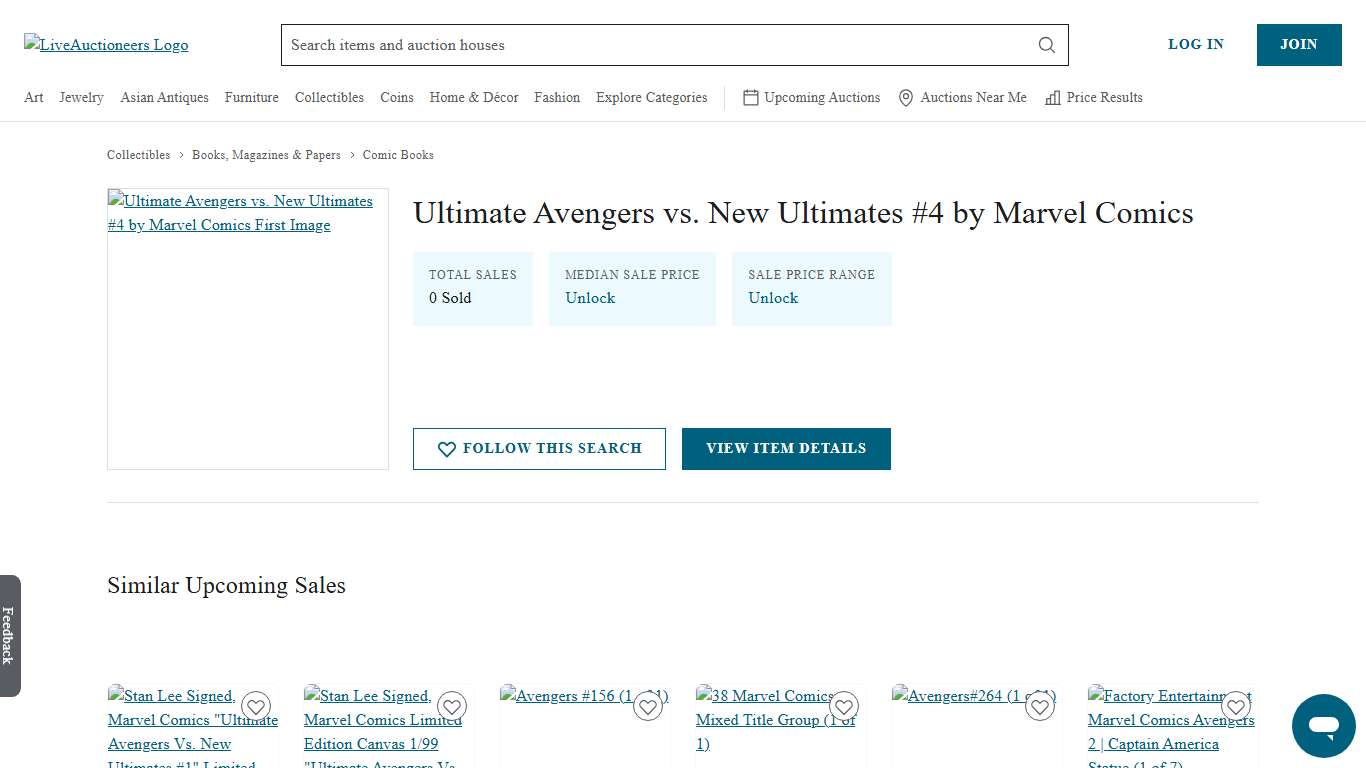This screenshot has height=768, width=1366.
Task: Open the Explore Categories menu
Action: click(x=651, y=97)
